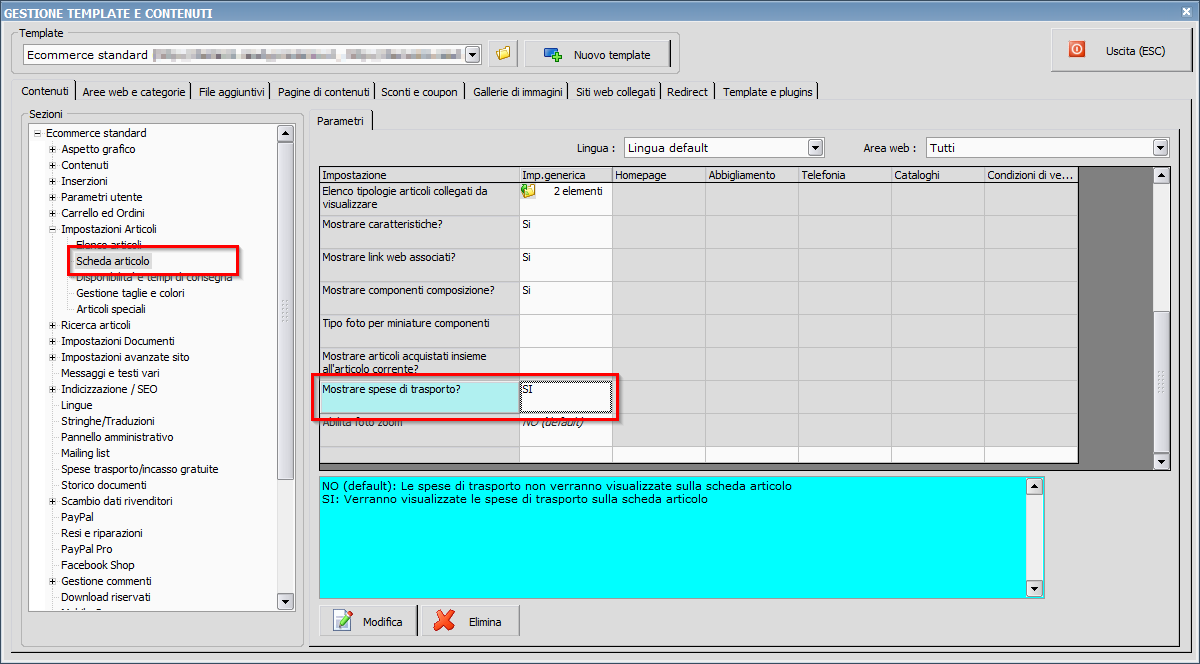Screen dimensions: 1200x664
Task: Select the PayPal Pro section
Action: click(86, 549)
